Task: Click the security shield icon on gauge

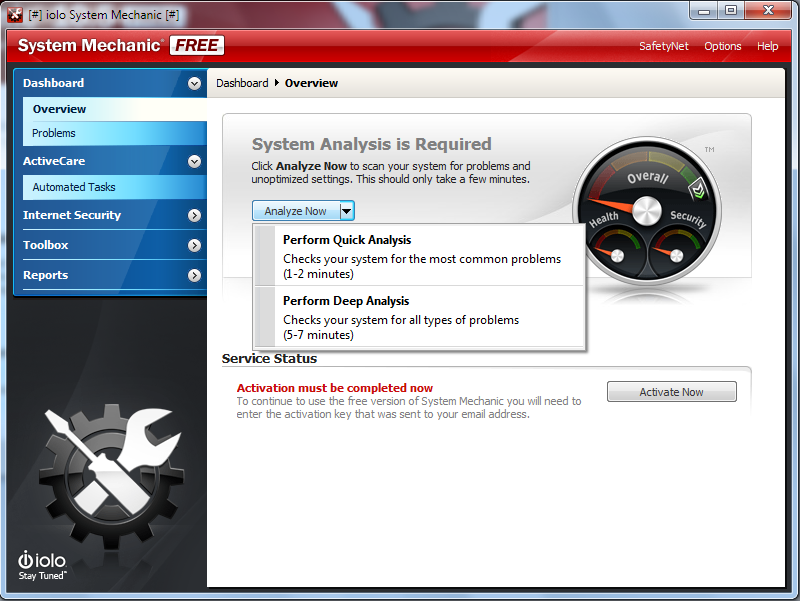Action: (697, 190)
